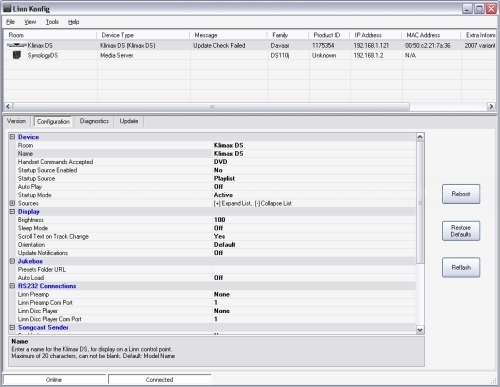Click the IP address 192.168.1.121
Screen dimensions: 500x387
(x=371, y=45)
